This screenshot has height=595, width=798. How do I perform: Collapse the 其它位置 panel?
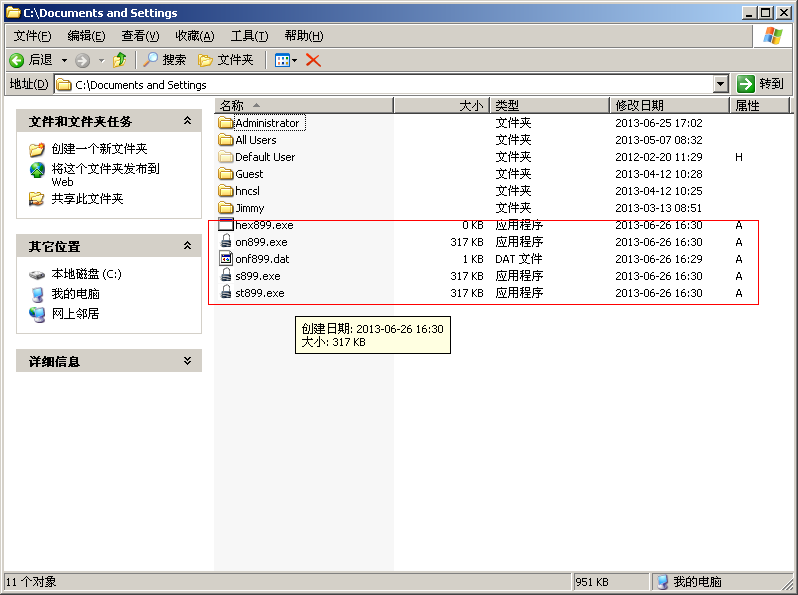pyautogui.click(x=187, y=246)
